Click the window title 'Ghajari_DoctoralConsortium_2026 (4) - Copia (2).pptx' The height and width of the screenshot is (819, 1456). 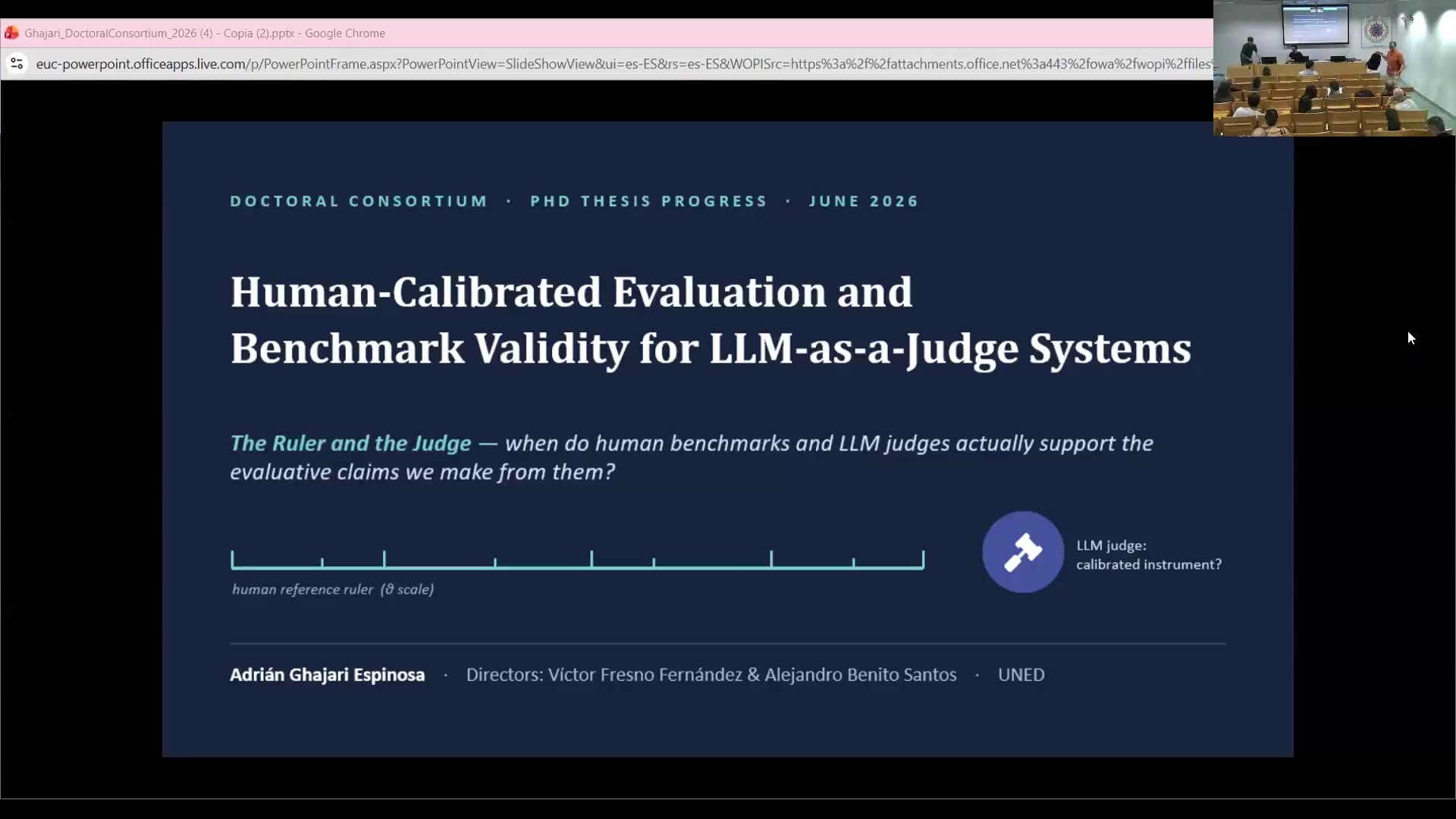coord(159,33)
